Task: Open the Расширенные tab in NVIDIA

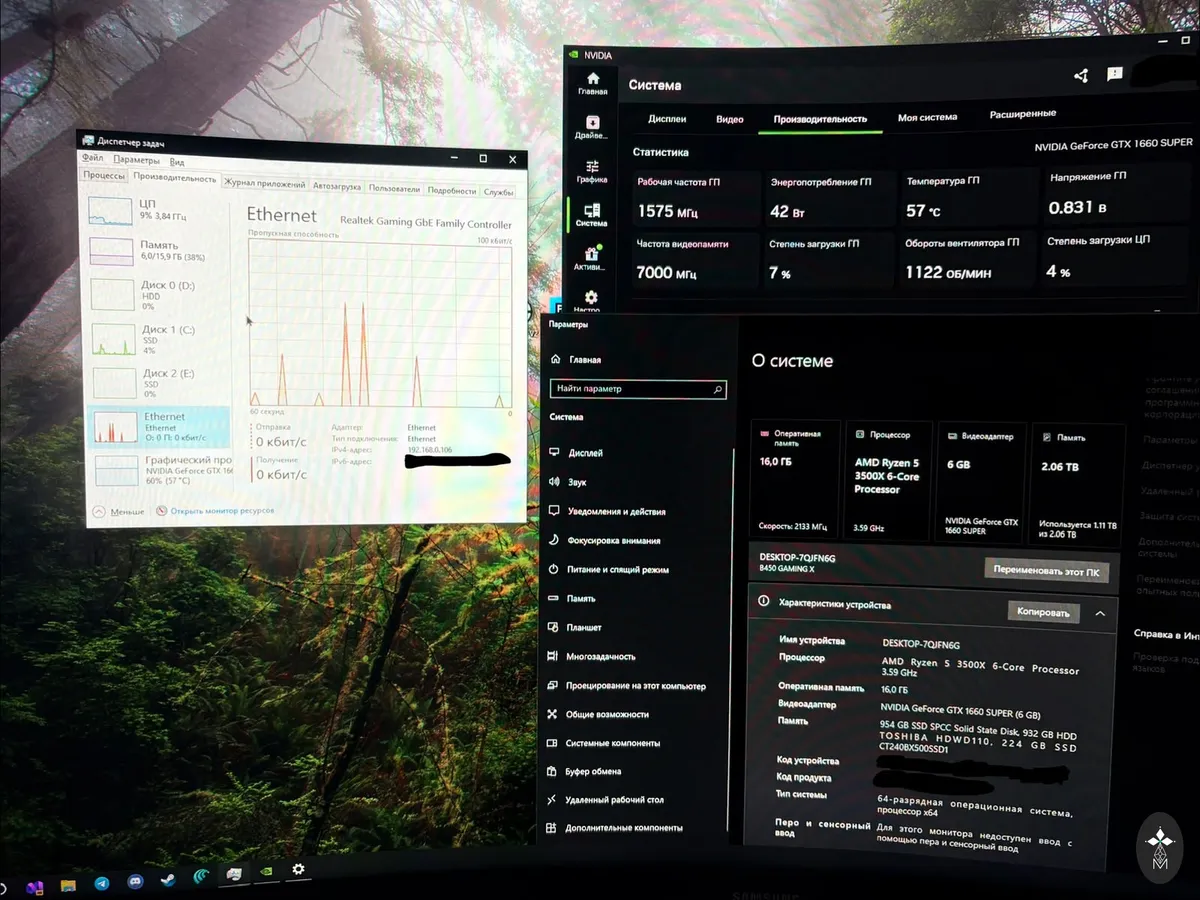Action: click(1023, 114)
